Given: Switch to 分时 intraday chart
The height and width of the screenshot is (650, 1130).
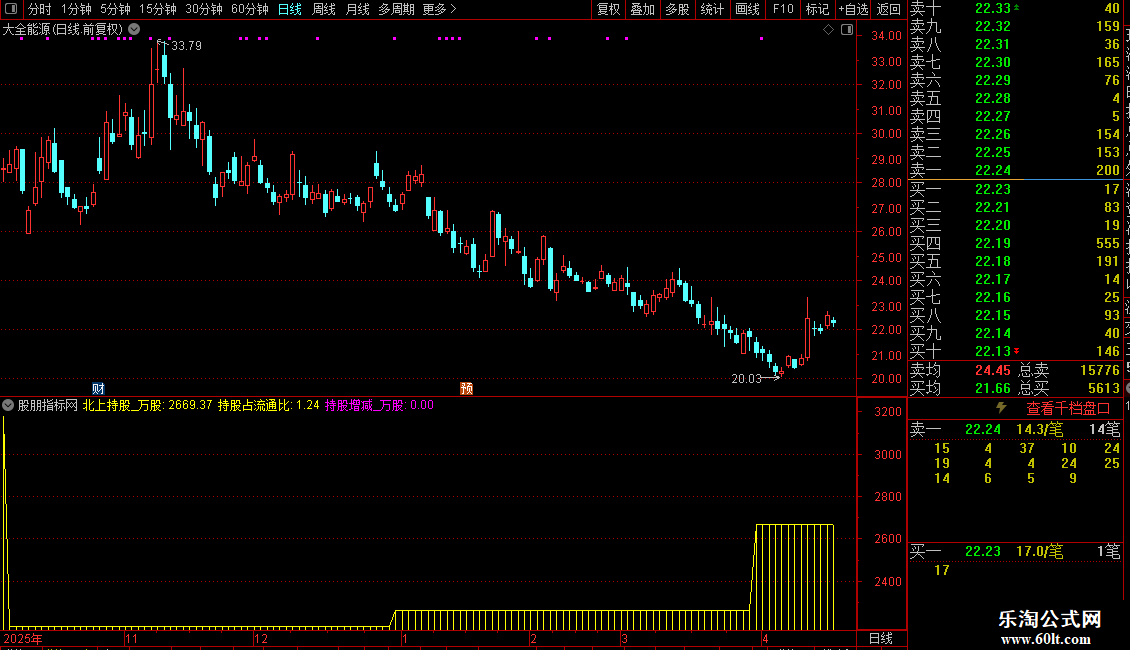Looking at the screenshot, I should (x=40, y=9).
